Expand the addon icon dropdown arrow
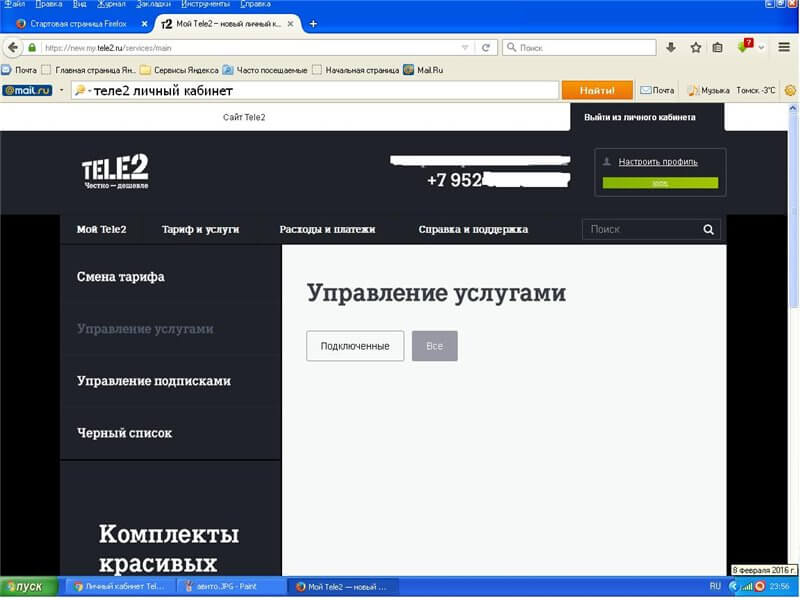This screenshot has width=800, height=600. pos(761,48)
